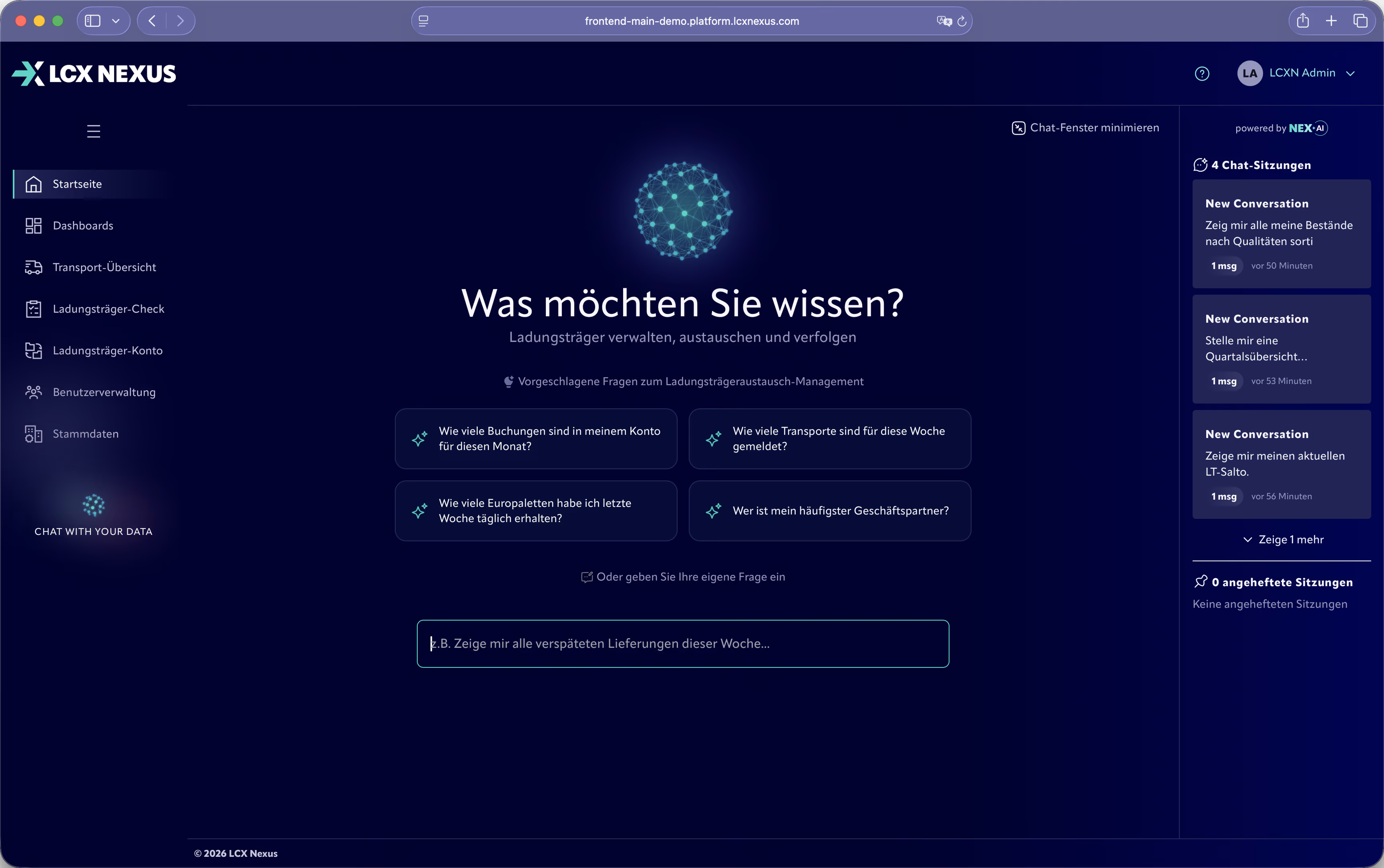This screenshot has width=1384, height=868.
Task: Click the Transport-Übersicht truck icon
Action: point(33,267)
